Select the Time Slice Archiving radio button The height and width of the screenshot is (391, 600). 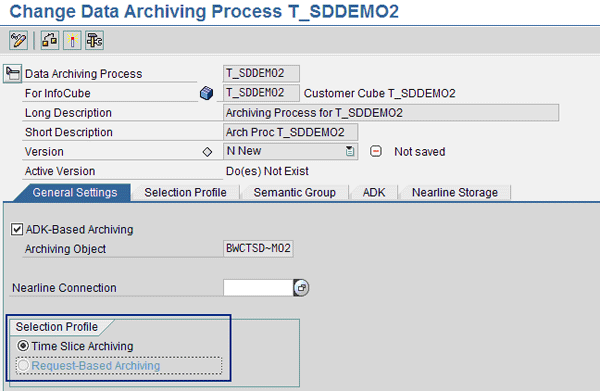(x=23, y=346)
